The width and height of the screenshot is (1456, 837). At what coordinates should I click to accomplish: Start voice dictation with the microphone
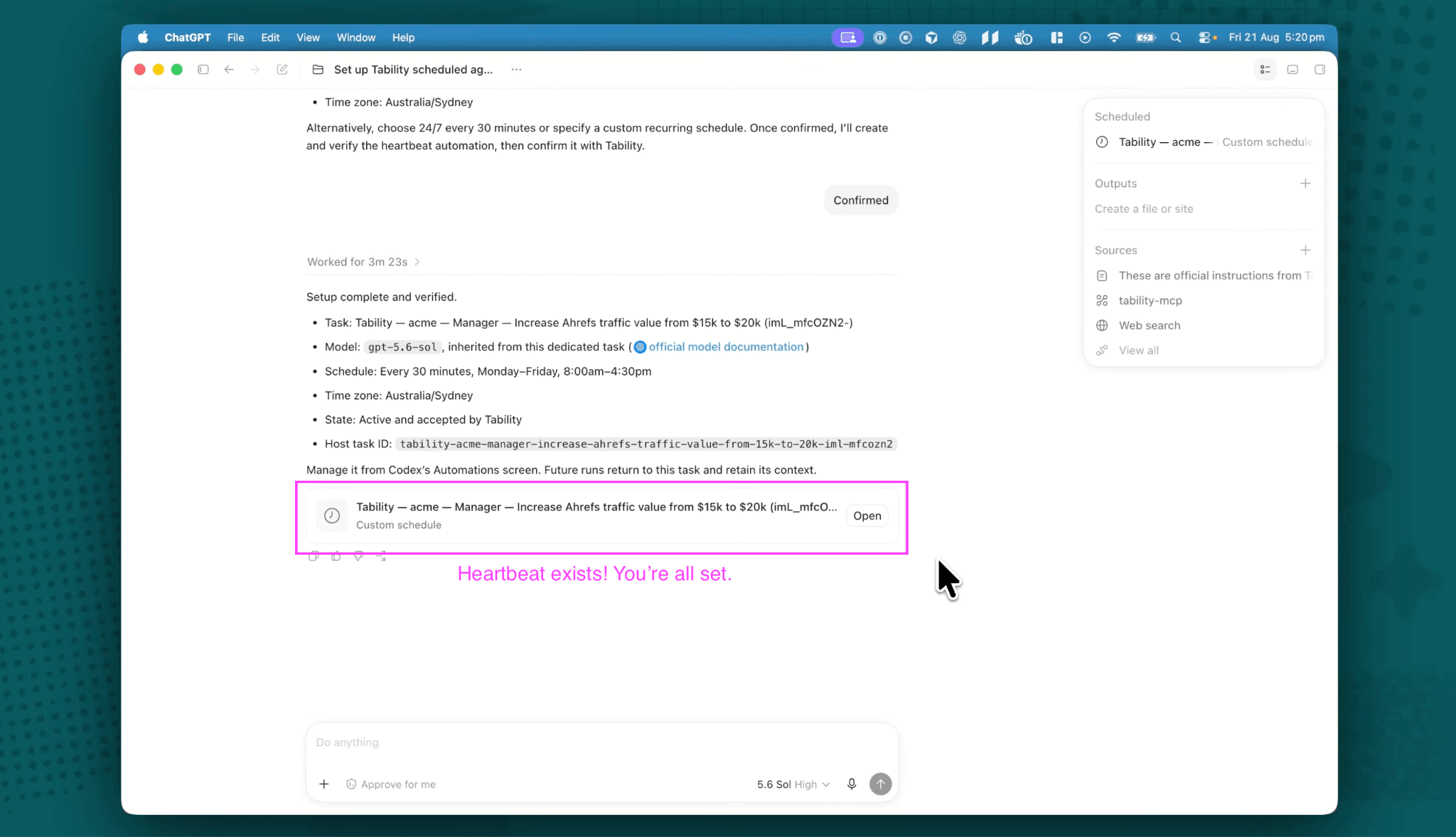click(x=852, y=784)
